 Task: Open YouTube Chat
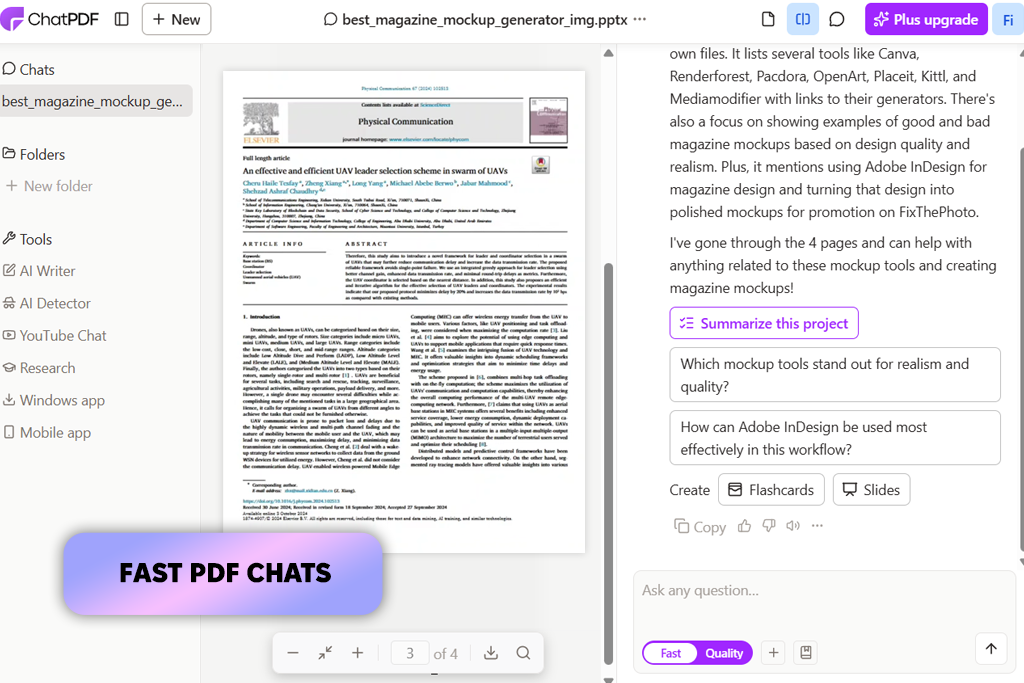(54, 336)
